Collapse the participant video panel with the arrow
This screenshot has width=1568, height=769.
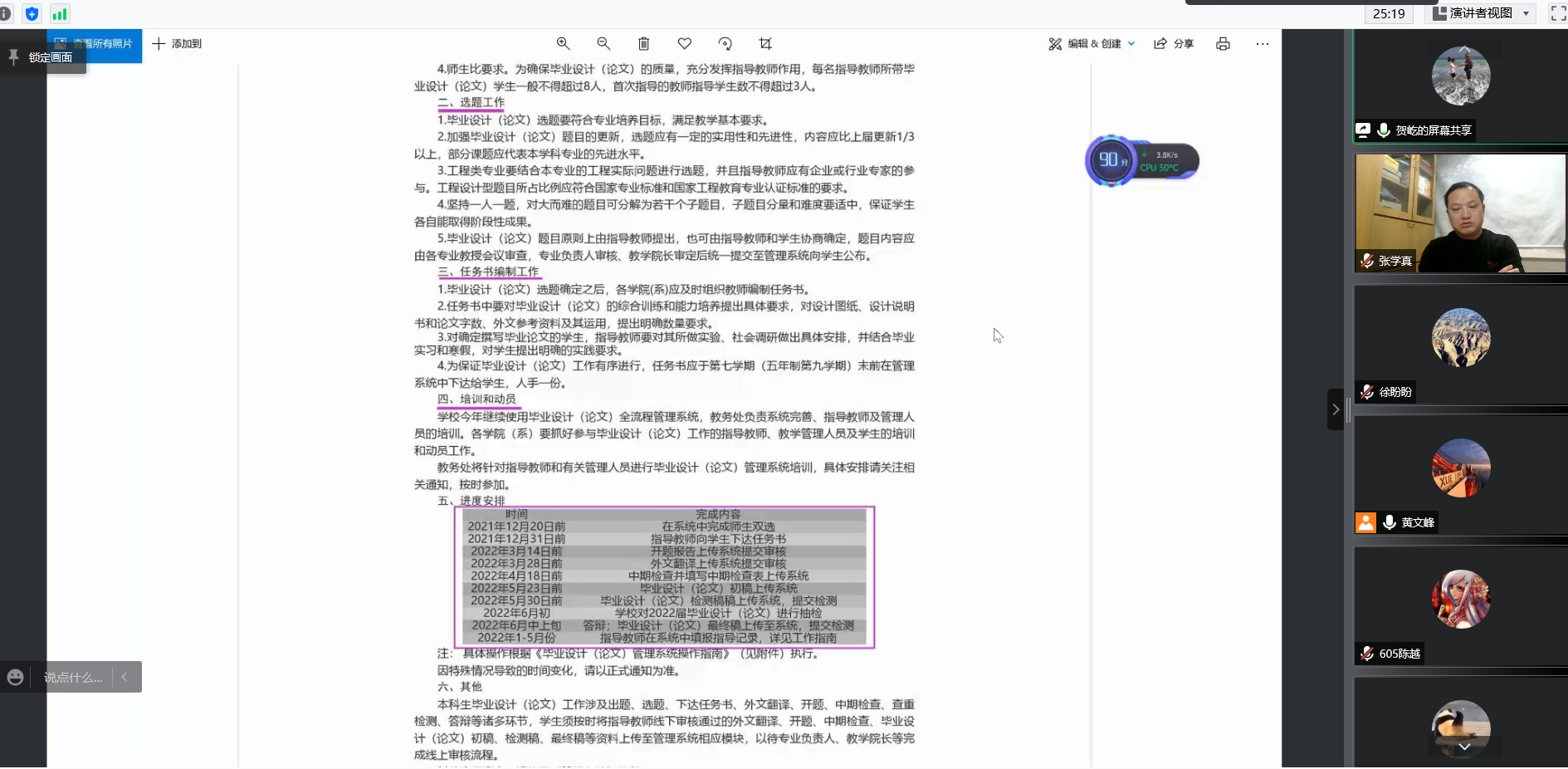pyautogui.click(x=1335, y=409)
